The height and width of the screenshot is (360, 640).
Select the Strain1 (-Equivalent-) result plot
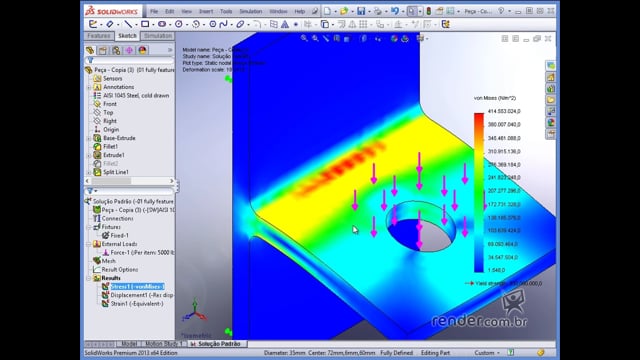[137, 304]
